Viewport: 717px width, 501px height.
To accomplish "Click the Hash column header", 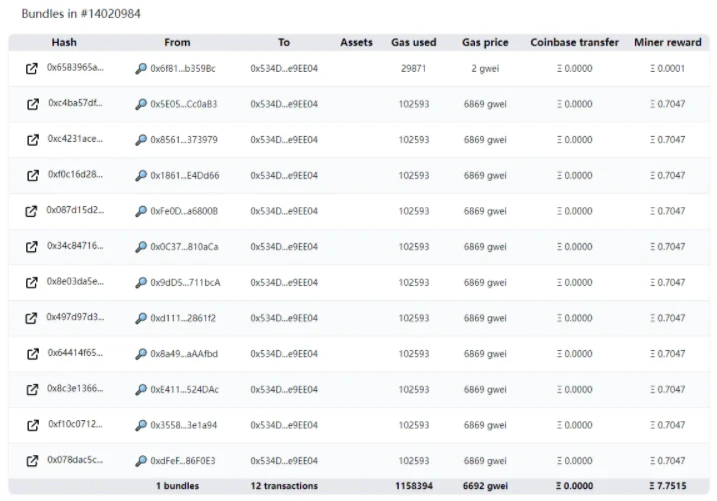I will coord(64,43).
